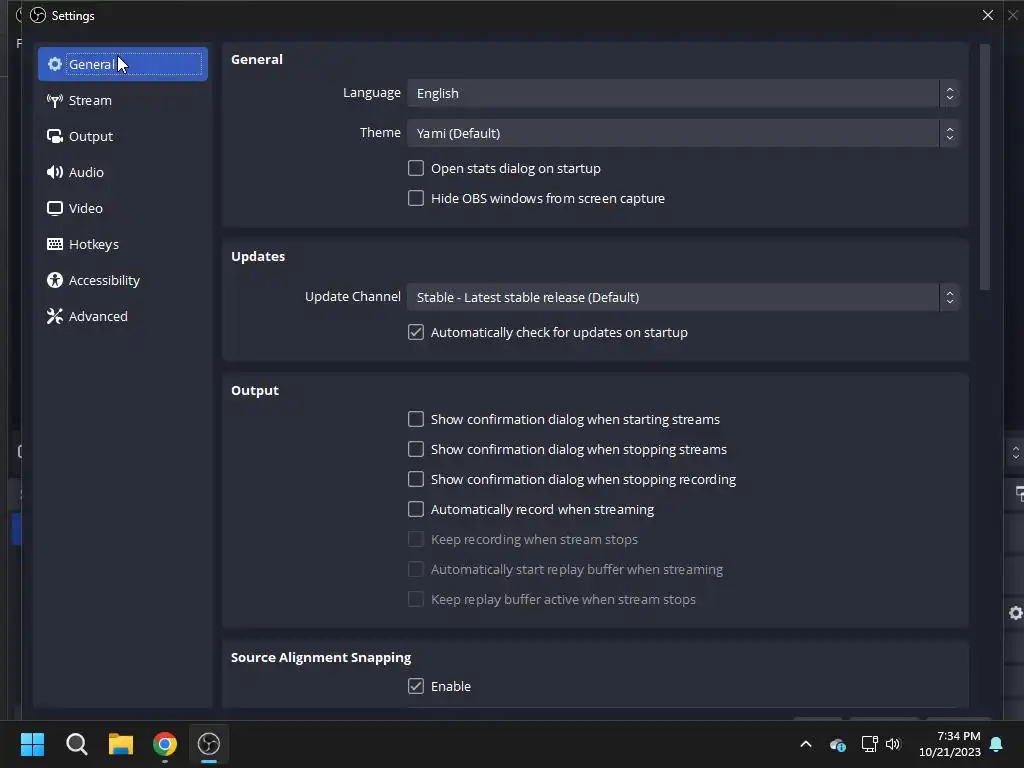
Task: Open taskbar Search magnifier
Action: pyautogui.click(x=76, y=744)
